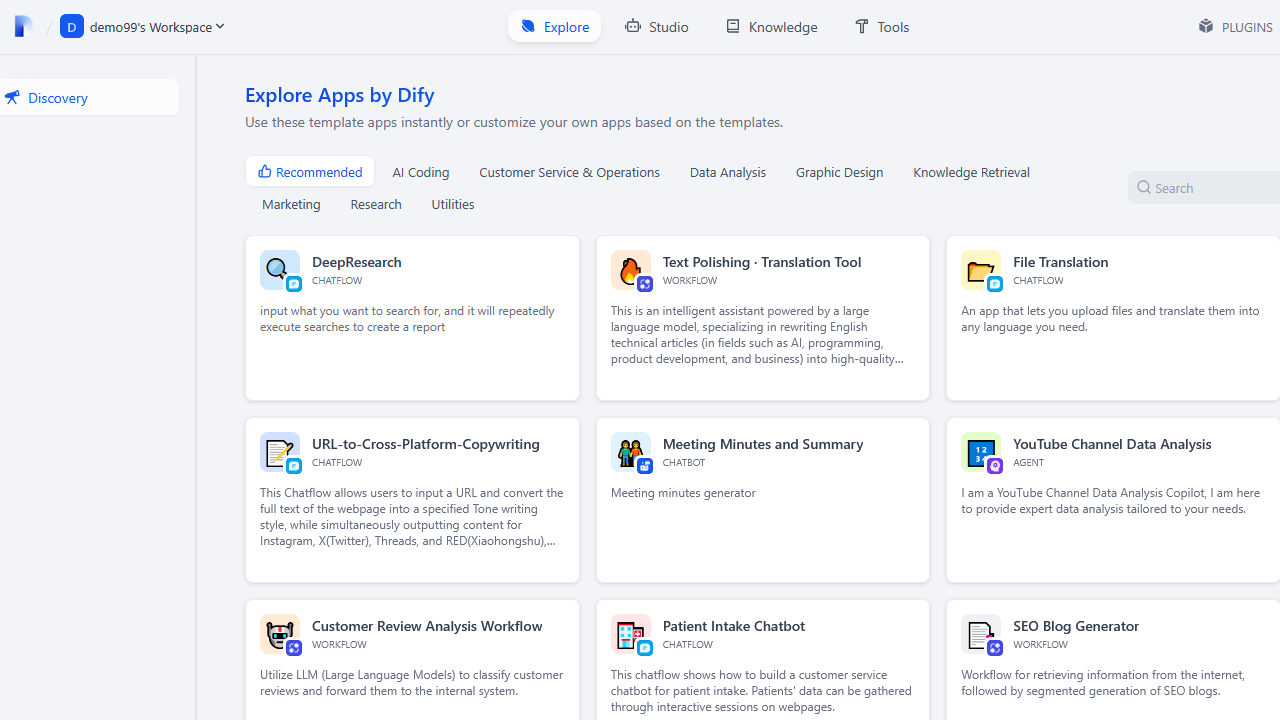Viewport: 1280px width, 720px height.
Task: Select the File Translation folder icon
Action: 981,270
